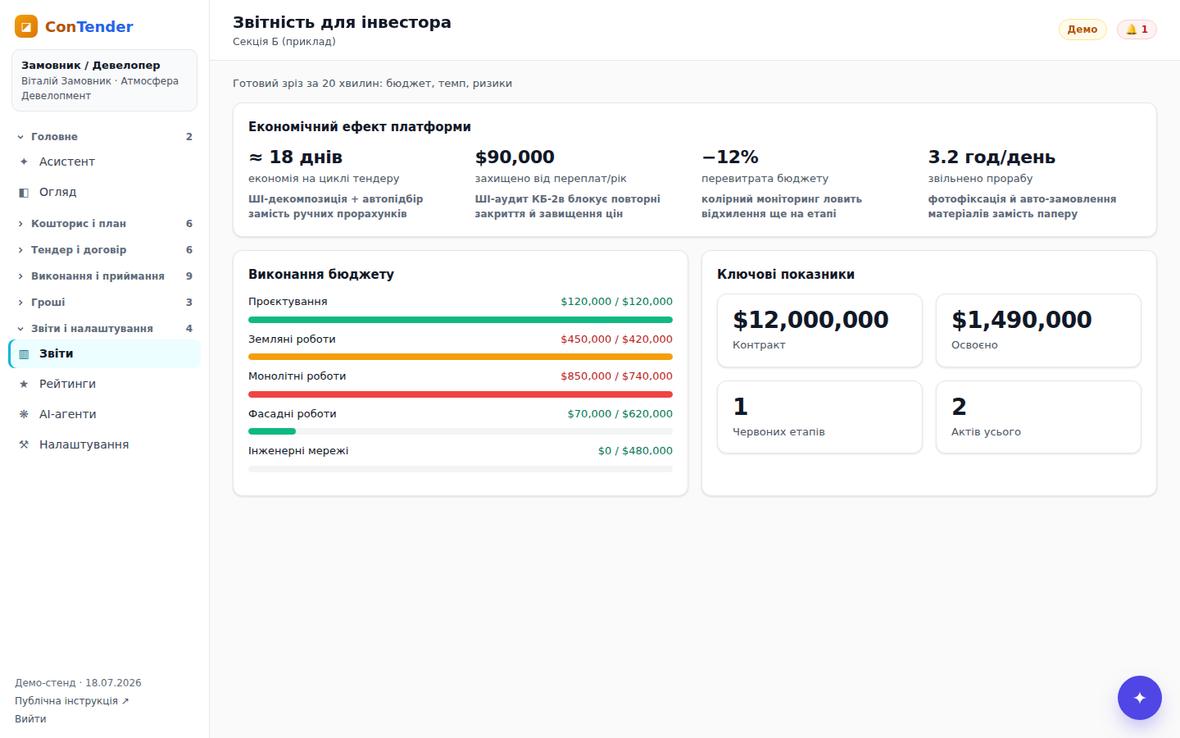Viewport: 1180px width, 738px height.
Task: Click the 3.2 год/день metric
Action: (992, 157)
